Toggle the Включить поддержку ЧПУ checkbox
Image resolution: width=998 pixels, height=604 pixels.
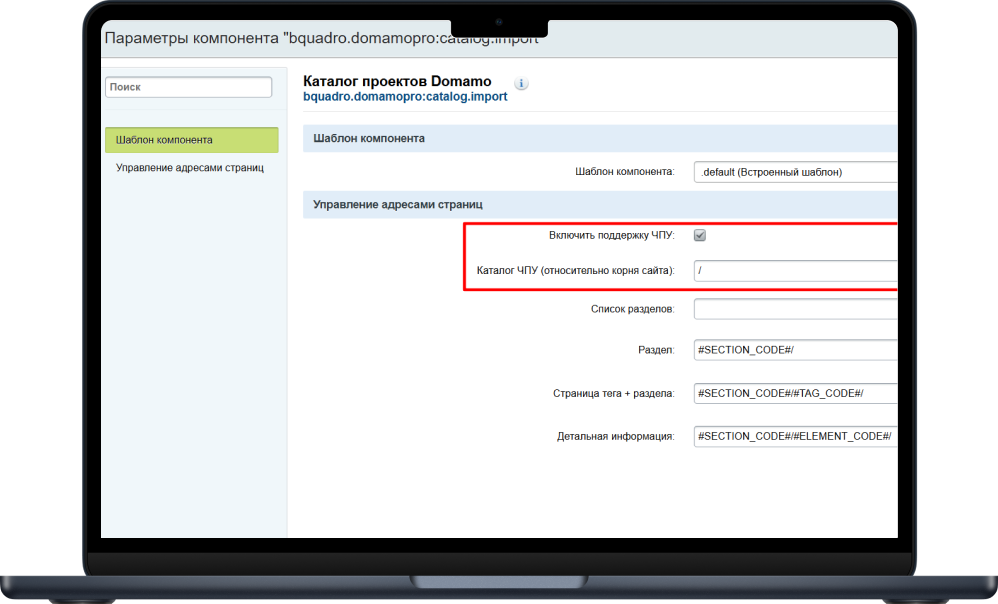pos(700,235)
